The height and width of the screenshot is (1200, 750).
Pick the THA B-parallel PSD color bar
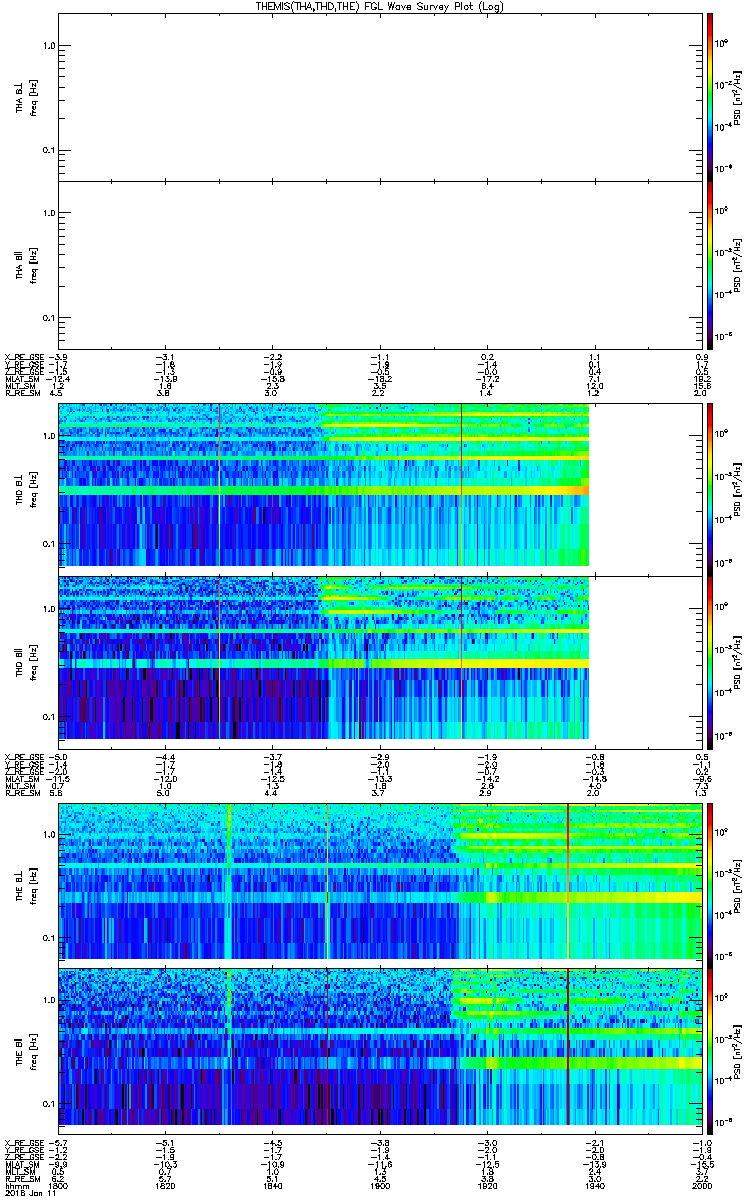click(710, 264)
